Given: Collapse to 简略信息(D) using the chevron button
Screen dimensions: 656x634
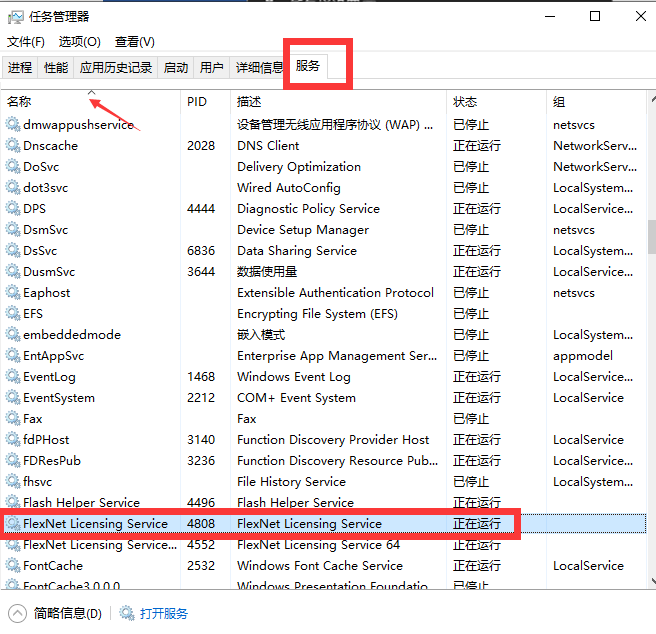Looking at the screenshot, I should [17, 613].
